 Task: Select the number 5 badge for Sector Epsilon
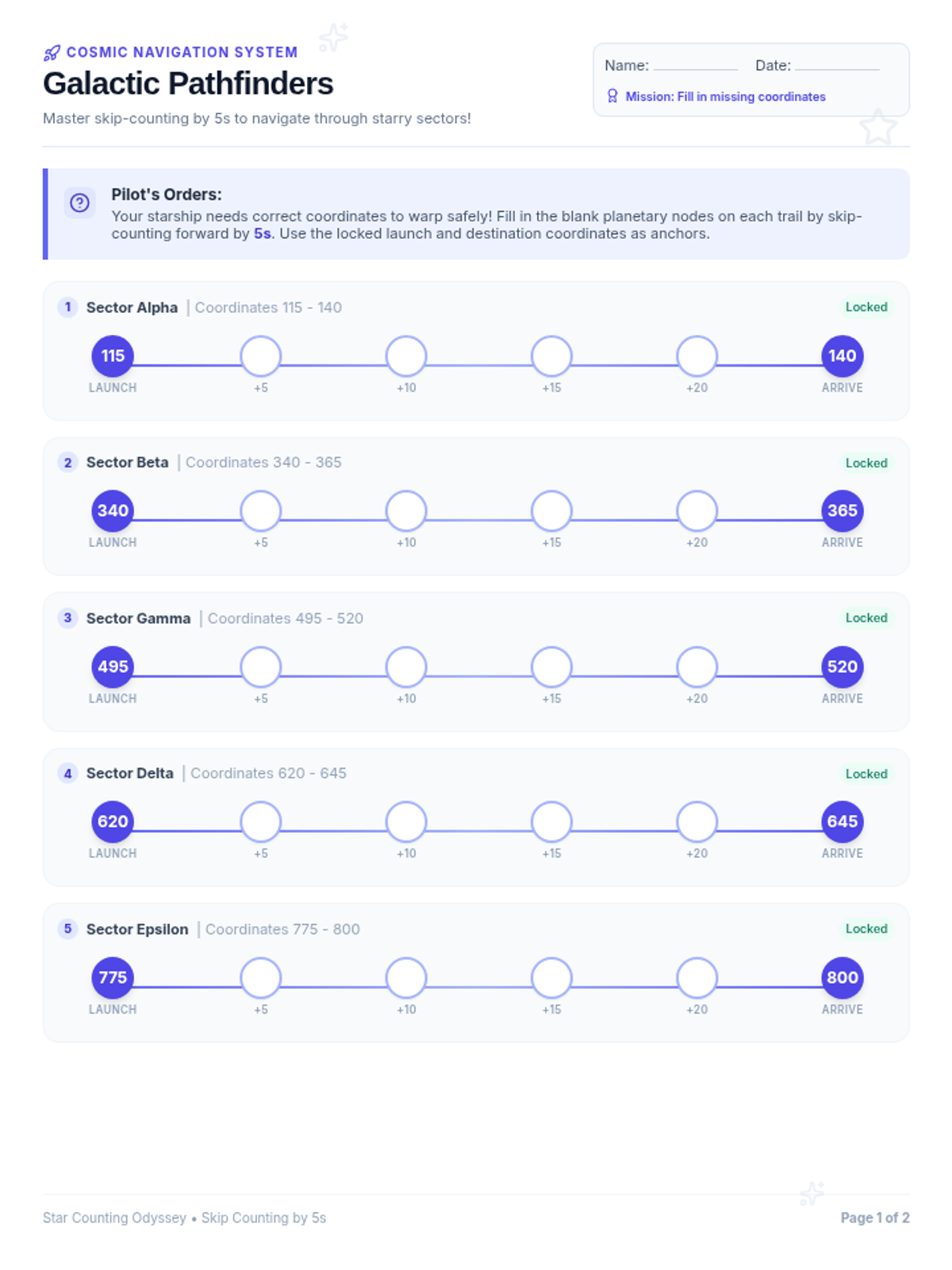[67, 929]
